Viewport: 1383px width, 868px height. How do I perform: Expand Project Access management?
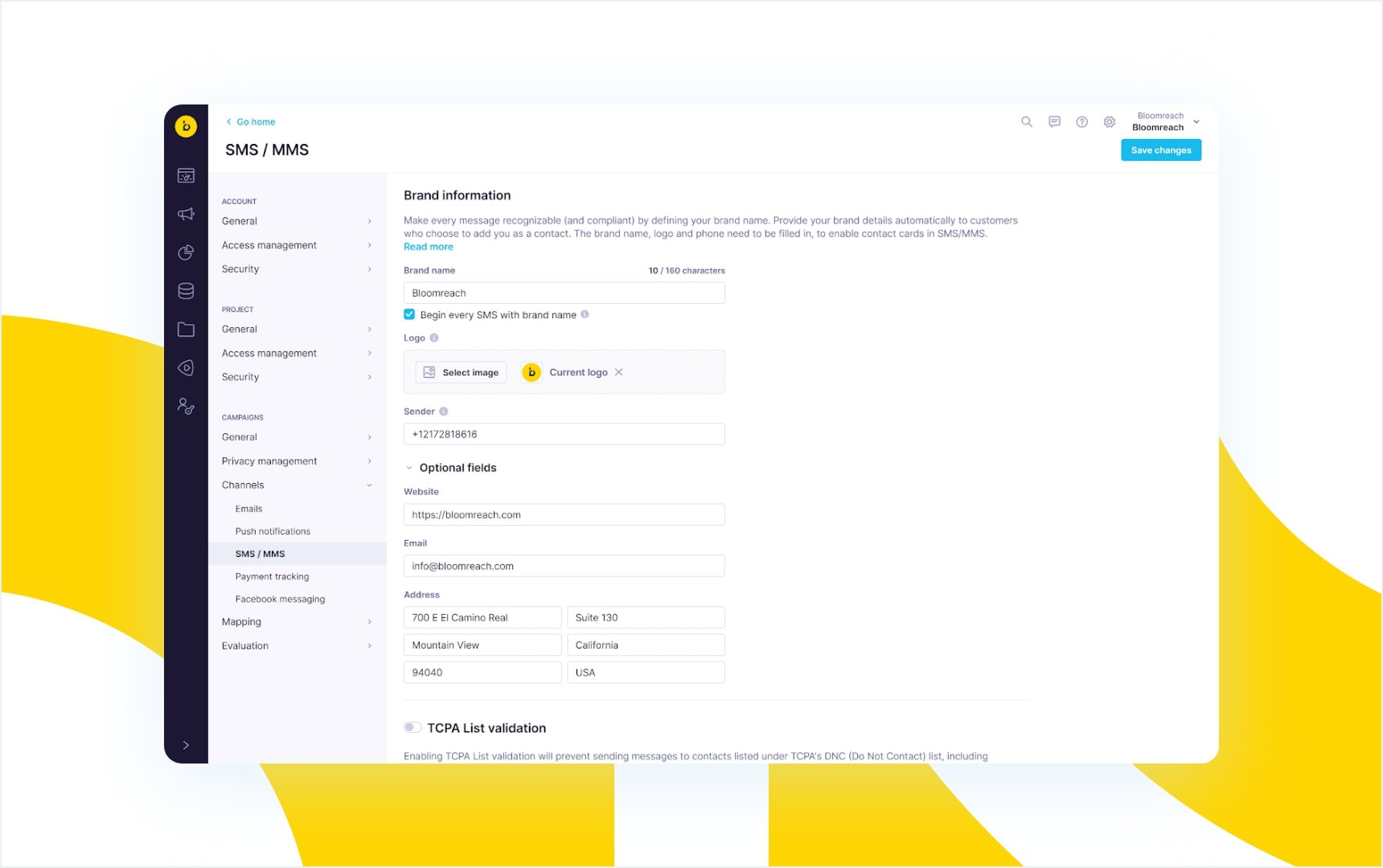[298, 353]
